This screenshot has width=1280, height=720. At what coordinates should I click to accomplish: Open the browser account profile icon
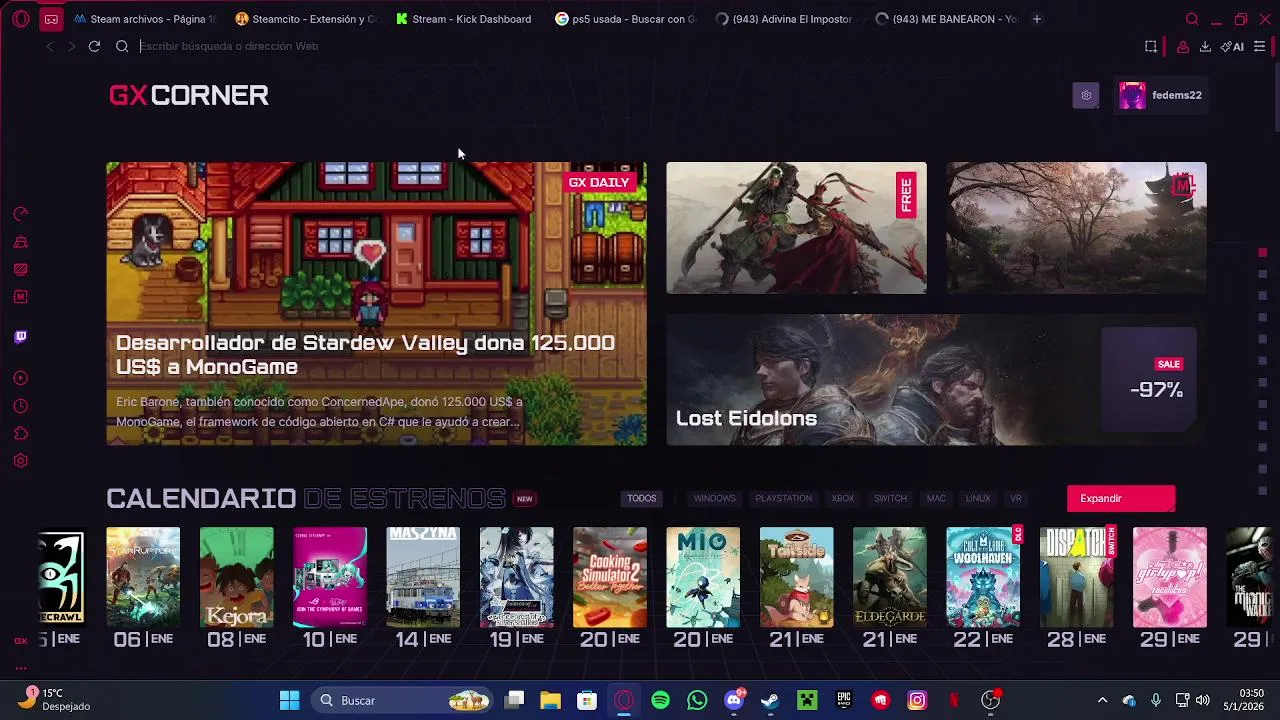[1183, 46]
